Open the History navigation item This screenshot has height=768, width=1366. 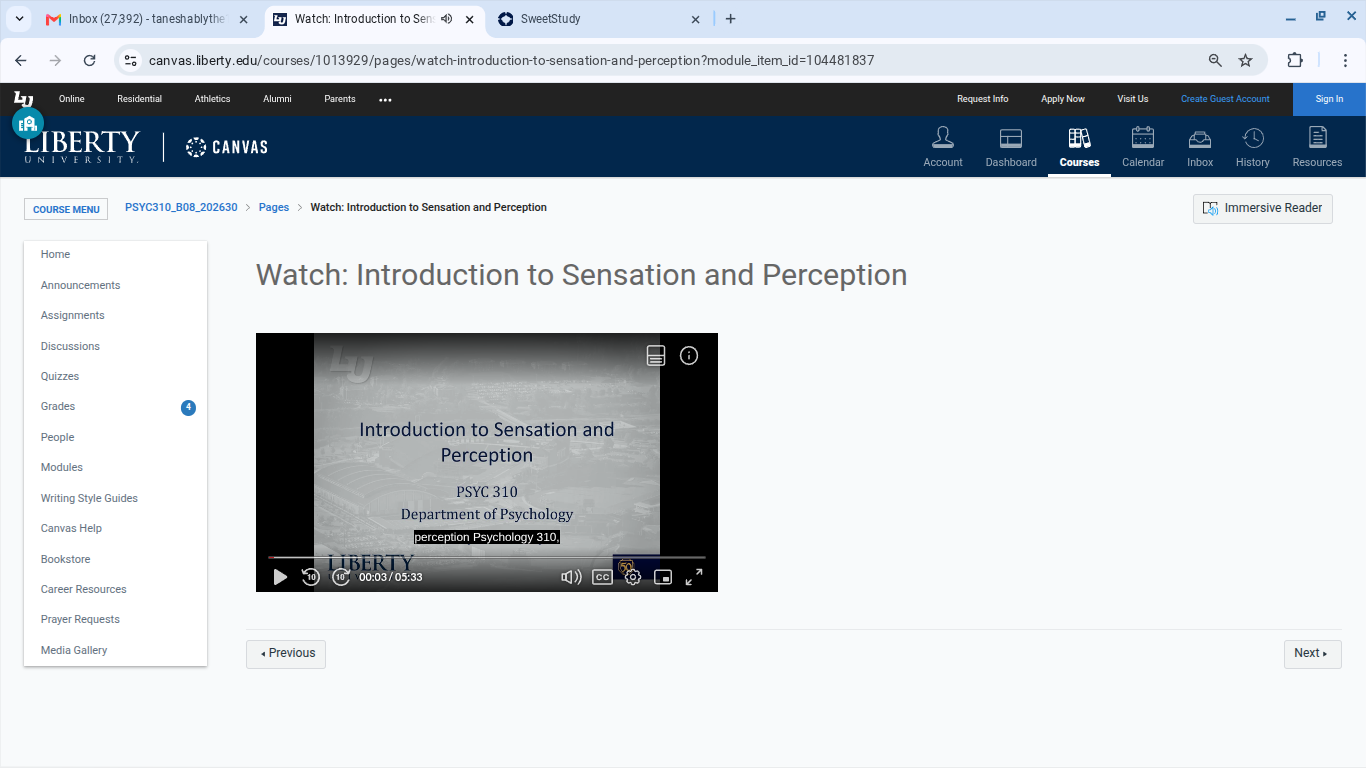1253,146
